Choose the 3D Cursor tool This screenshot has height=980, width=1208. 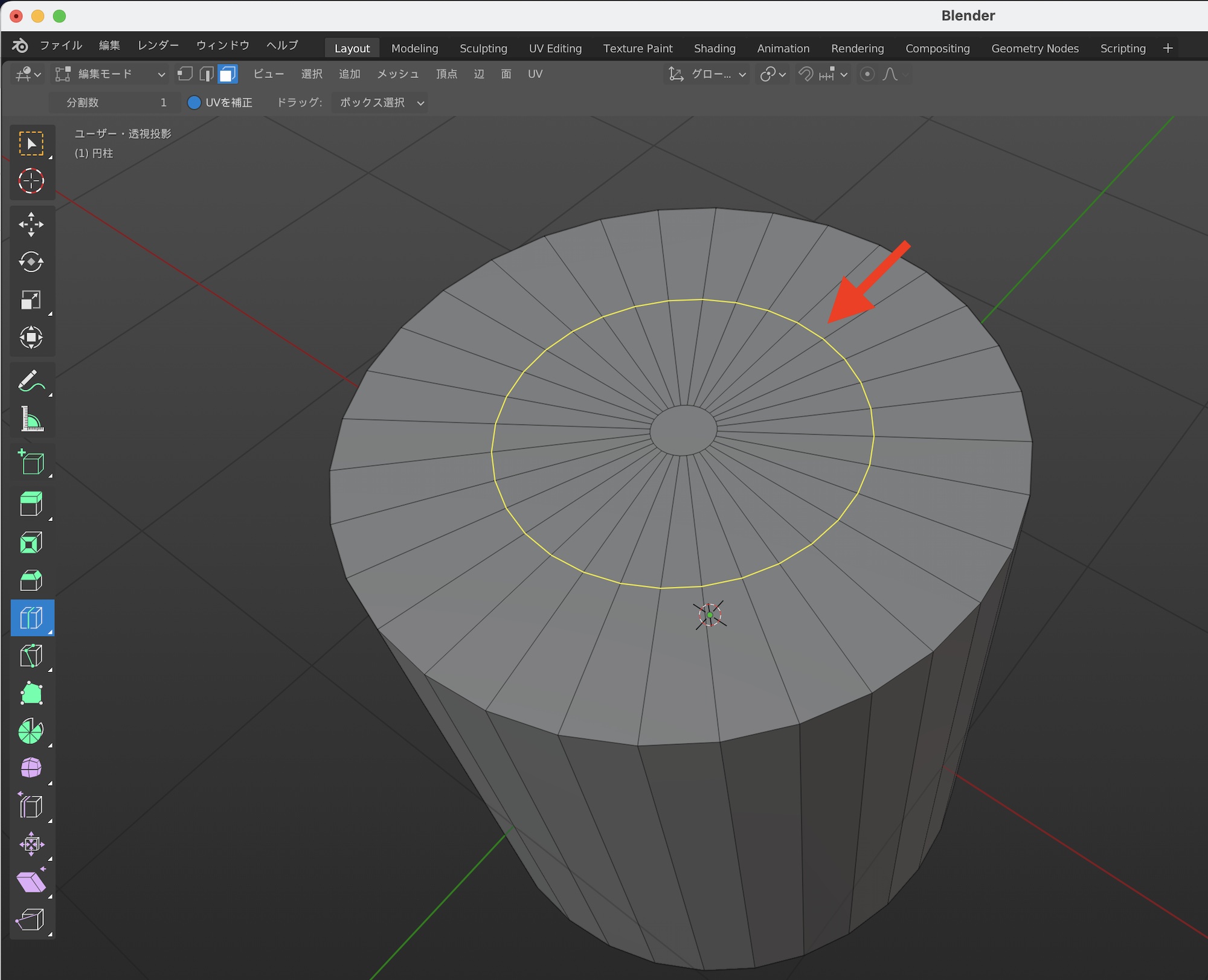click(x=31, y=181)
